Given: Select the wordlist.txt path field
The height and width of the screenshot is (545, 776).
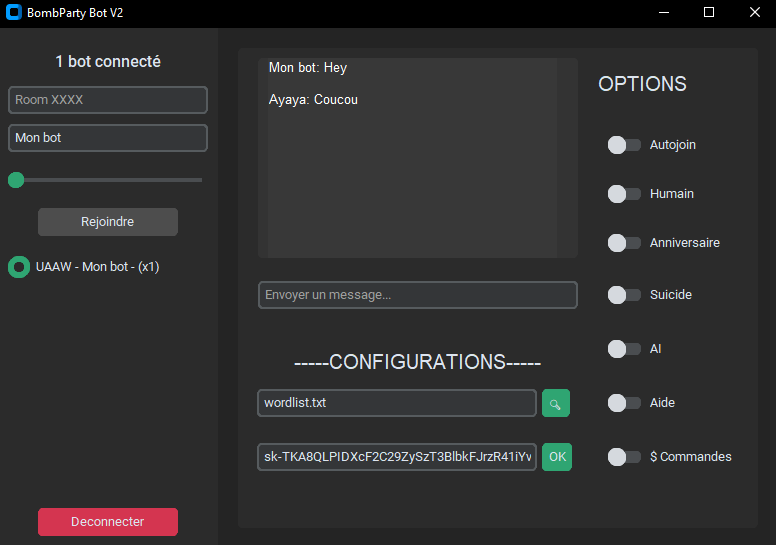Looking at the screenshot, I should 396,403.
